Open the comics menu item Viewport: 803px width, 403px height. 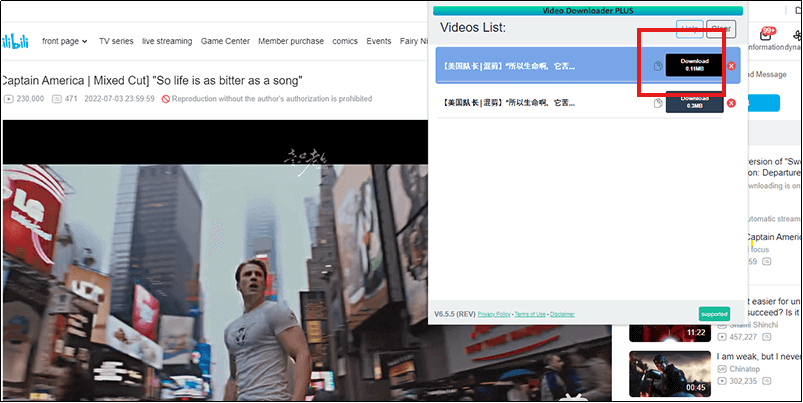(x=345, y=41)
